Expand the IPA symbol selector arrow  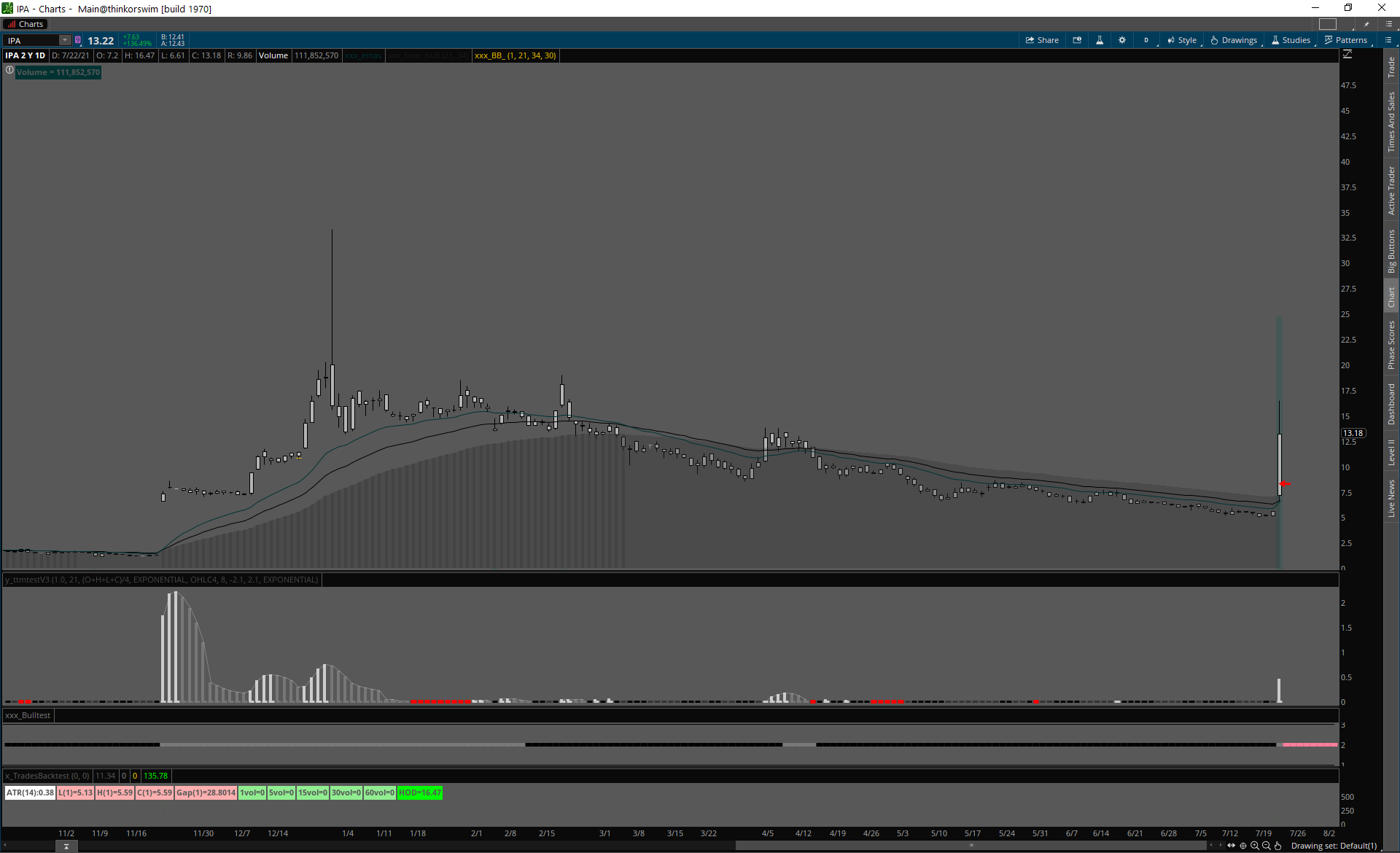click(x=65, y=40)
